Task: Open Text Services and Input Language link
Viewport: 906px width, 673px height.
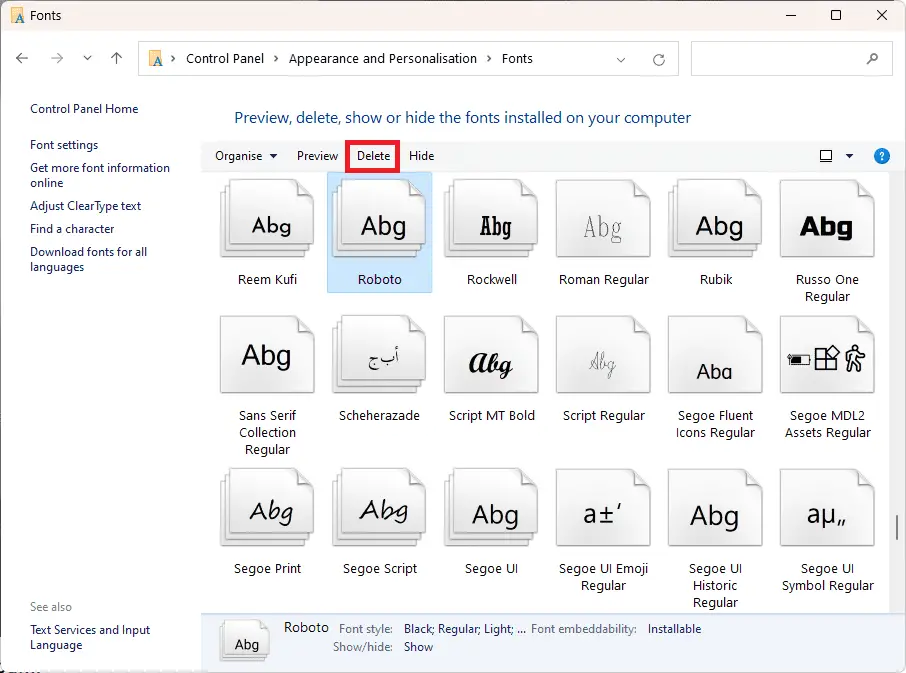Action: coord(90,637)
